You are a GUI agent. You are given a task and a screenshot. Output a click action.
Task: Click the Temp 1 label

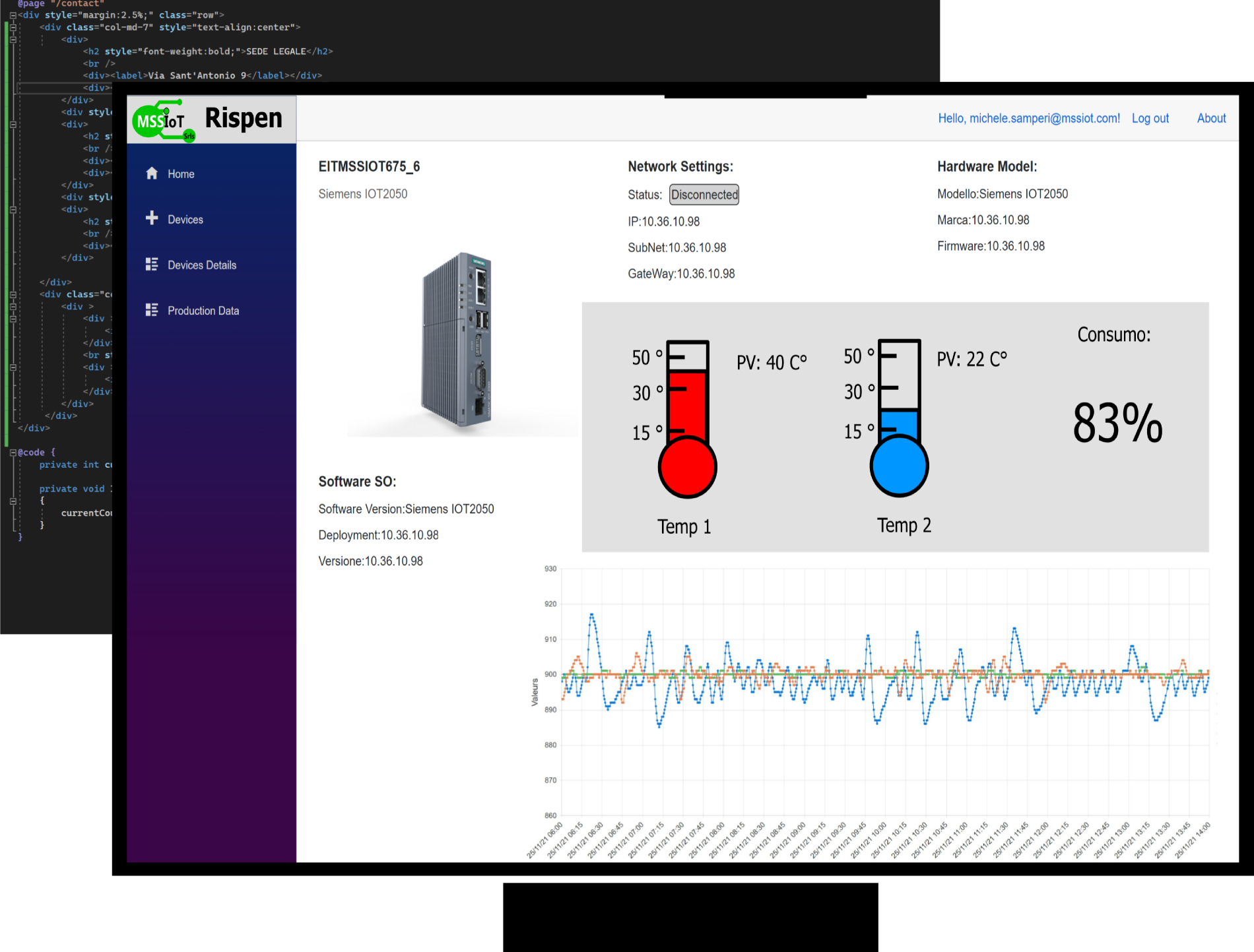pyautogui.click(x=684, y=526)
